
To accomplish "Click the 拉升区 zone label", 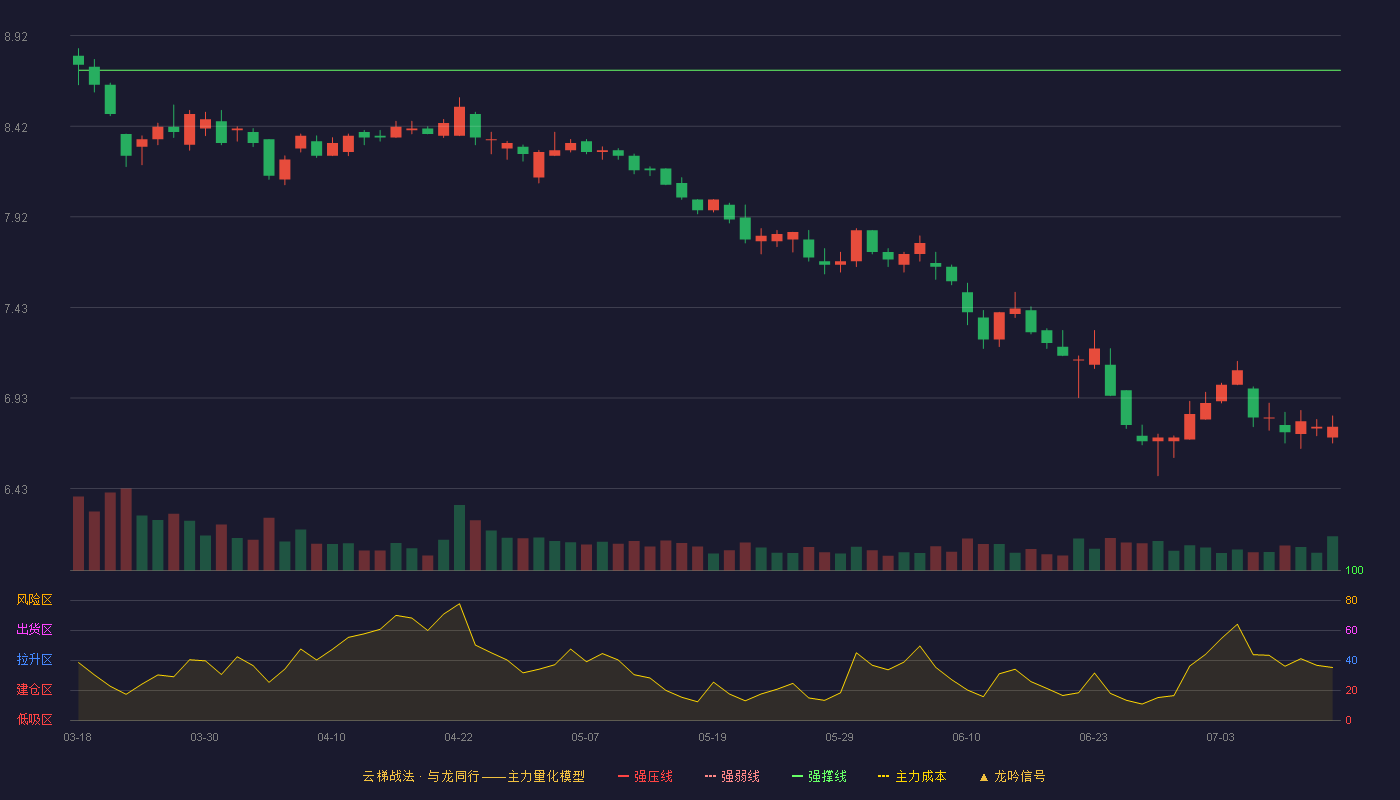I will [34, 660].
